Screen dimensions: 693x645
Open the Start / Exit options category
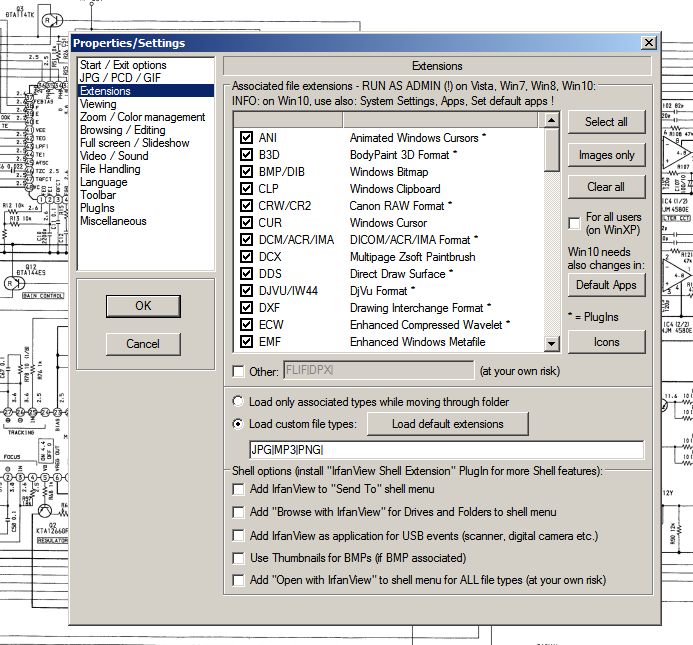click(145, 65)
